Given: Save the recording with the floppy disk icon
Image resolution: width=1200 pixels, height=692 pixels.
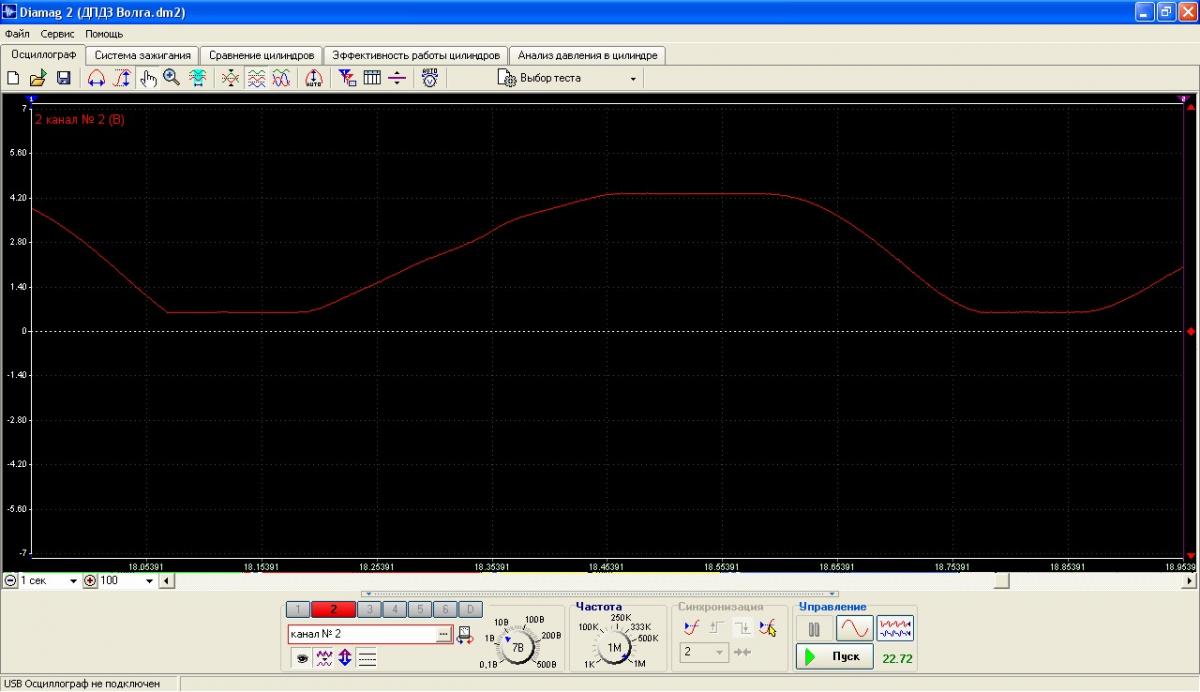Looking at the screenshot, I should coord(63,78).
